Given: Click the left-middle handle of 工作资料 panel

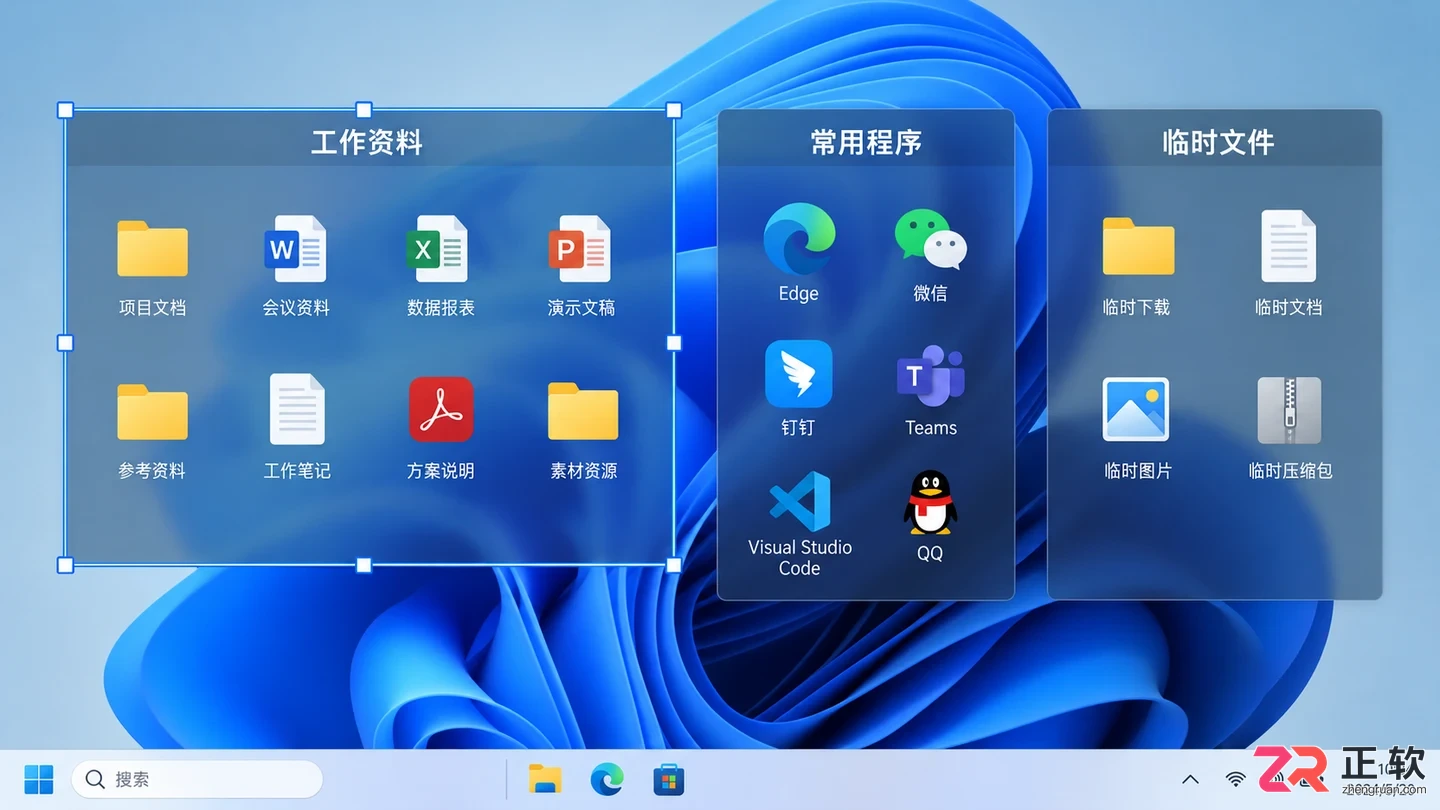Looking at the screenshot, I should [x=65, y=343].
